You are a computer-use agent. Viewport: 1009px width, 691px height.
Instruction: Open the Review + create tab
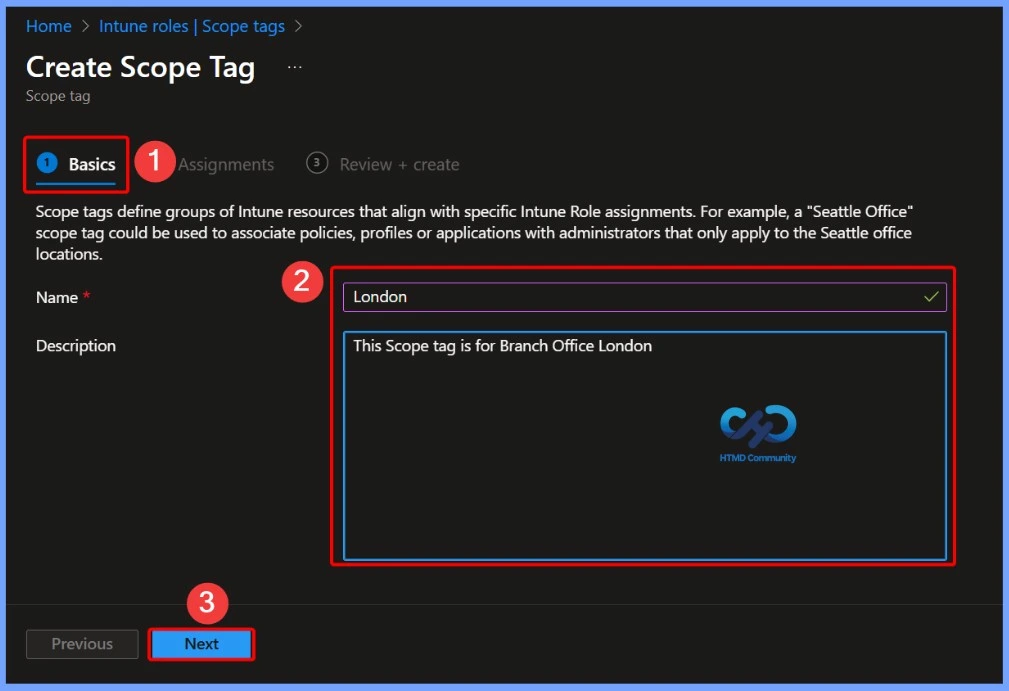[400, 164]
